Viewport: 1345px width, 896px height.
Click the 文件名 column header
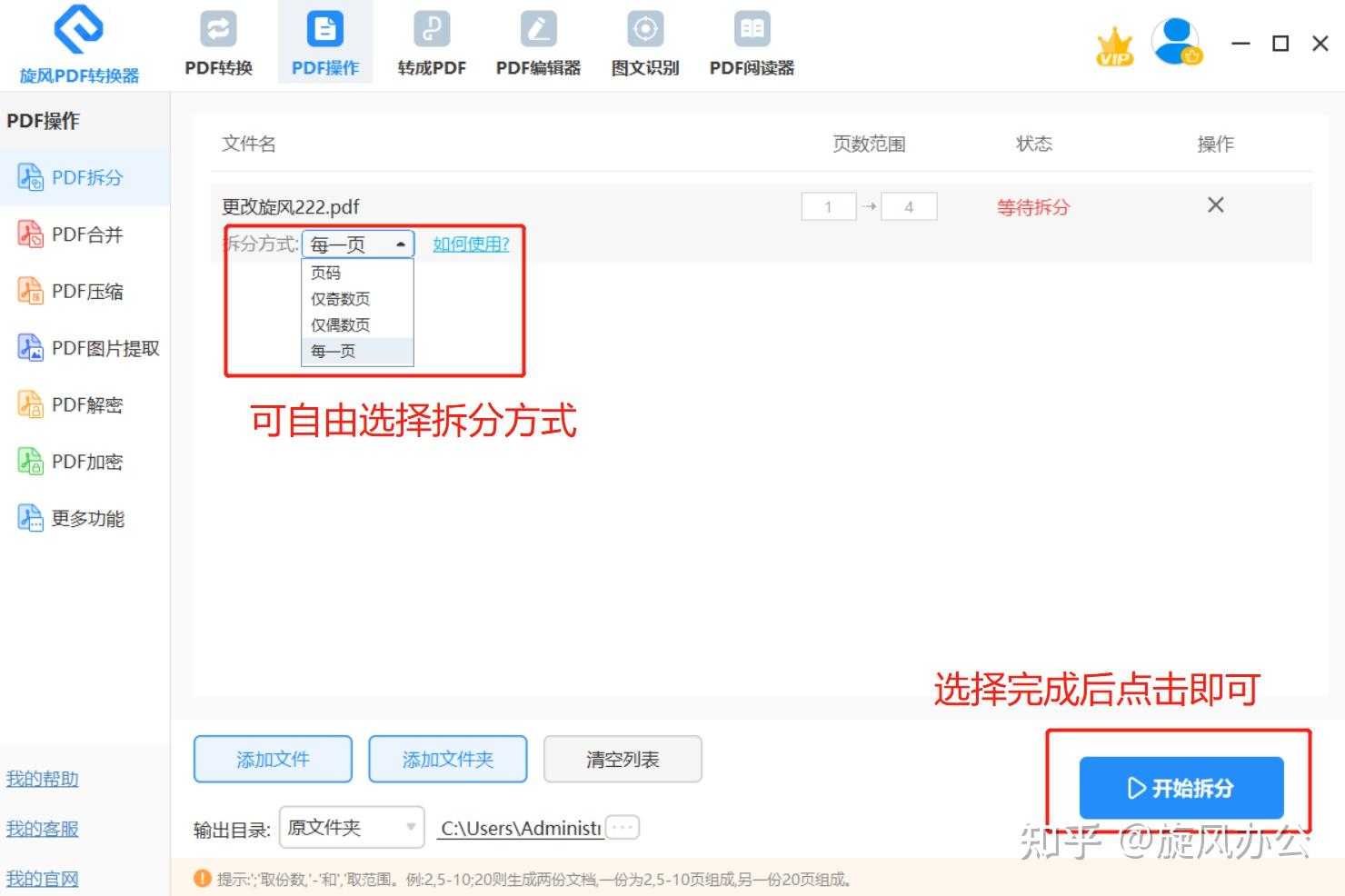pyautogui.click(x=249, y=144)
